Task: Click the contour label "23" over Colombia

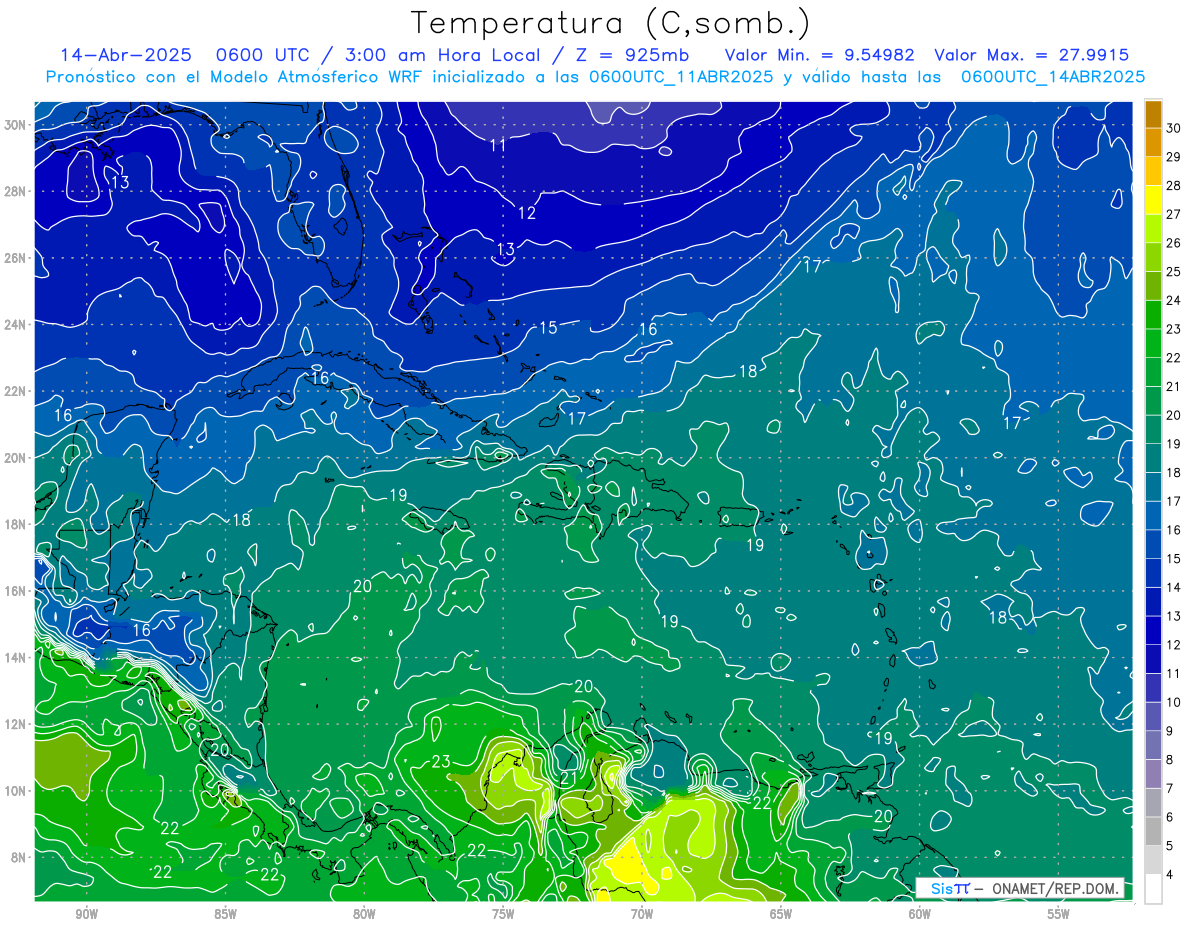Action: [441, 762]
